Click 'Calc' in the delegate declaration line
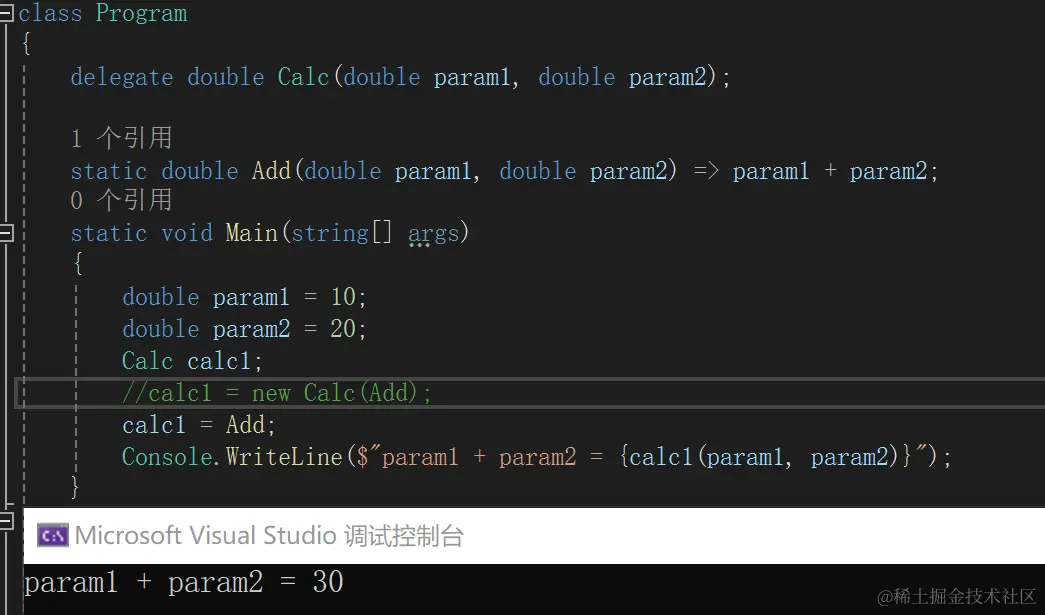The height and width of the screenshot is (615, 1045). (303, 77)
